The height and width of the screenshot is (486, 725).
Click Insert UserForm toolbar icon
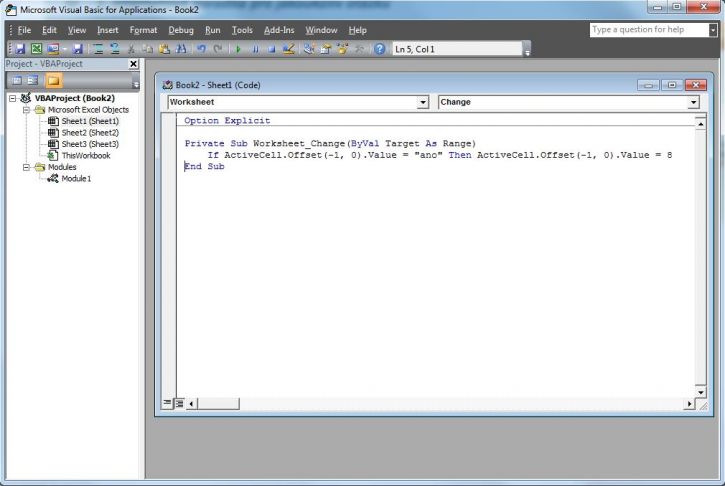[53, 49]
